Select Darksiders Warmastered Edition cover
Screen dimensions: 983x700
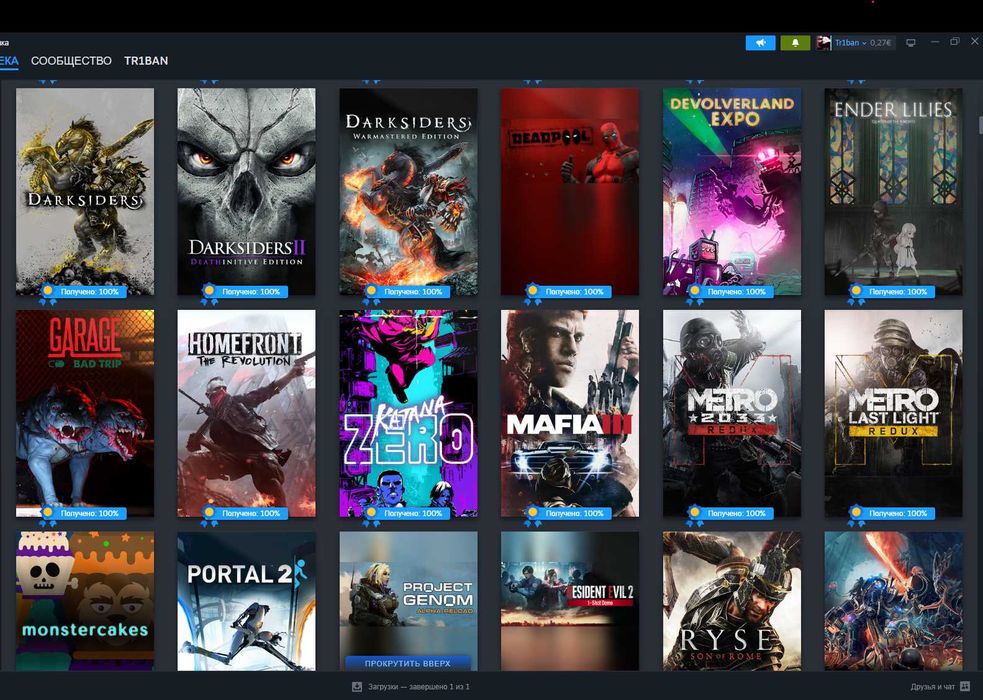click(x=408, y=191)
